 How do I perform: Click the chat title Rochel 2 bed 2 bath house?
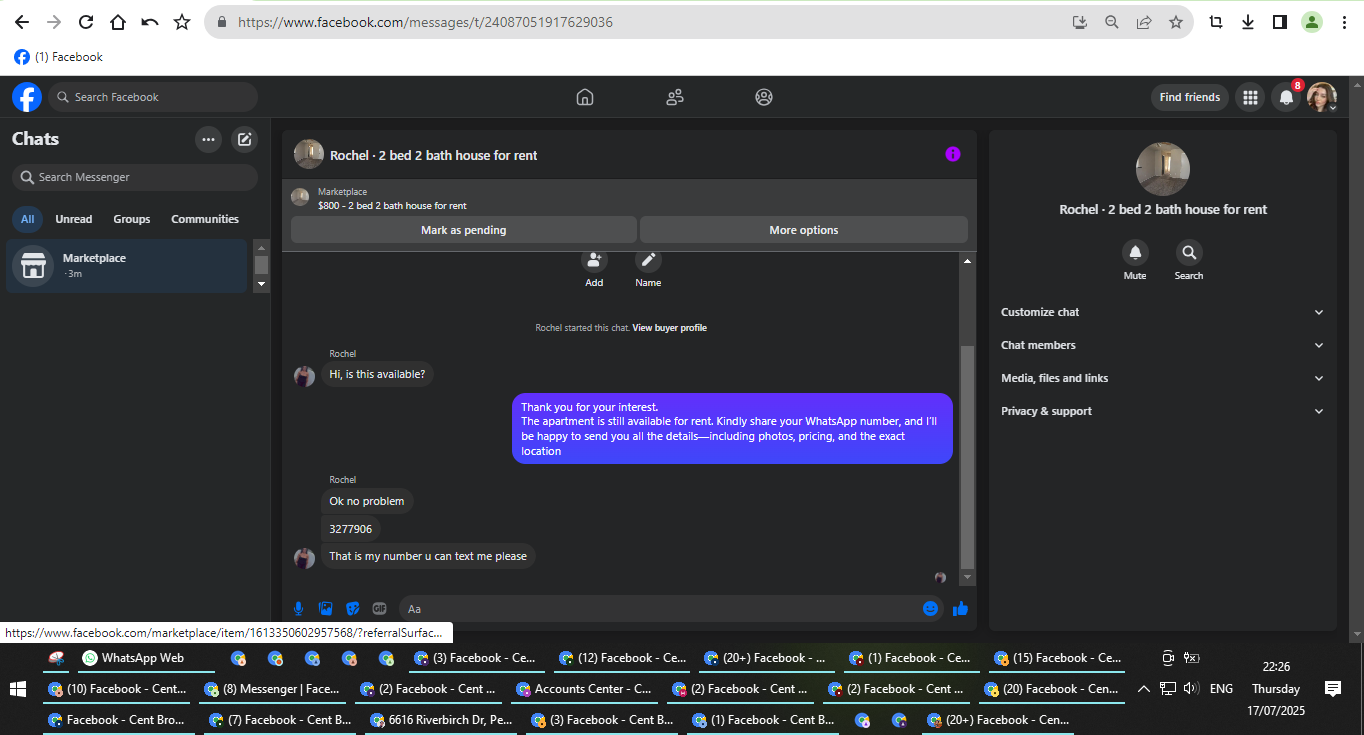[434, 155]
